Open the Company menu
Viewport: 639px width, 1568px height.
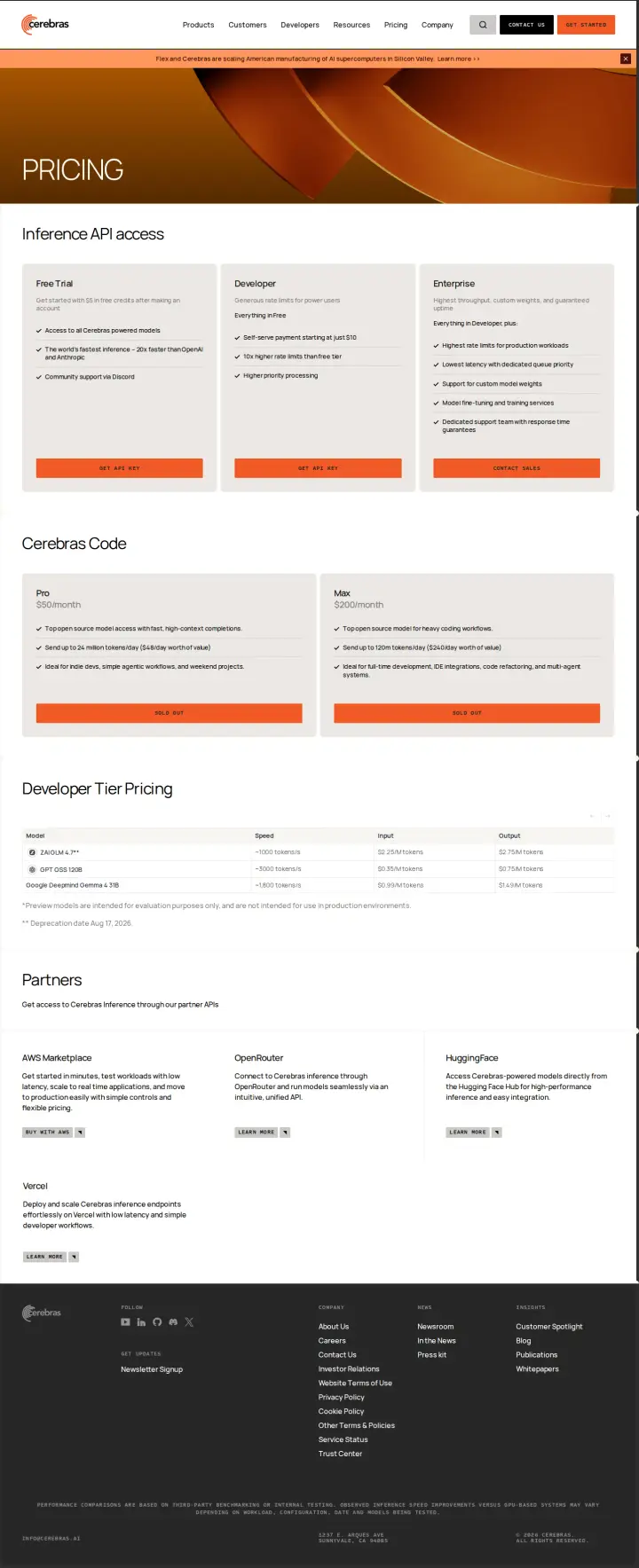pos(438,25)
